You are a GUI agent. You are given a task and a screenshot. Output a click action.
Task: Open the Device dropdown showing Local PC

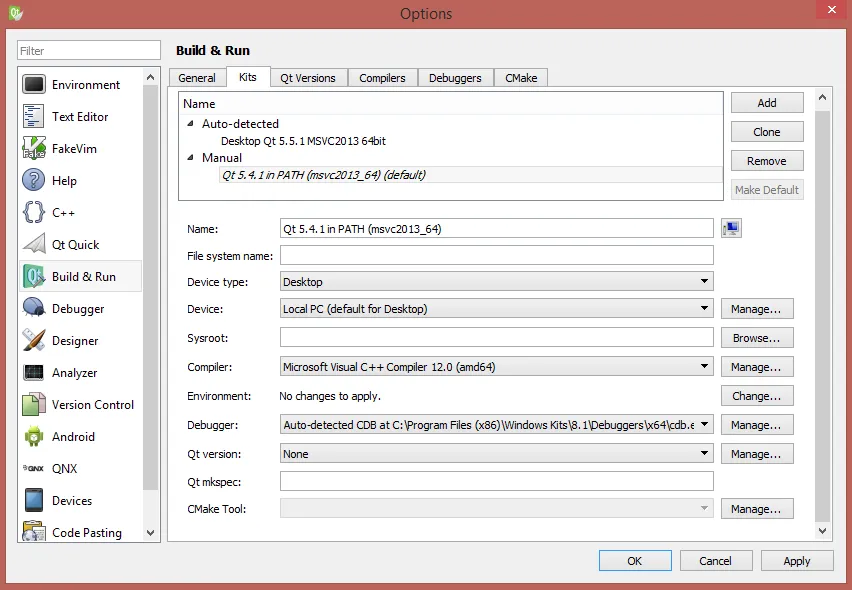pyautogui.click(x=497, y=309)
